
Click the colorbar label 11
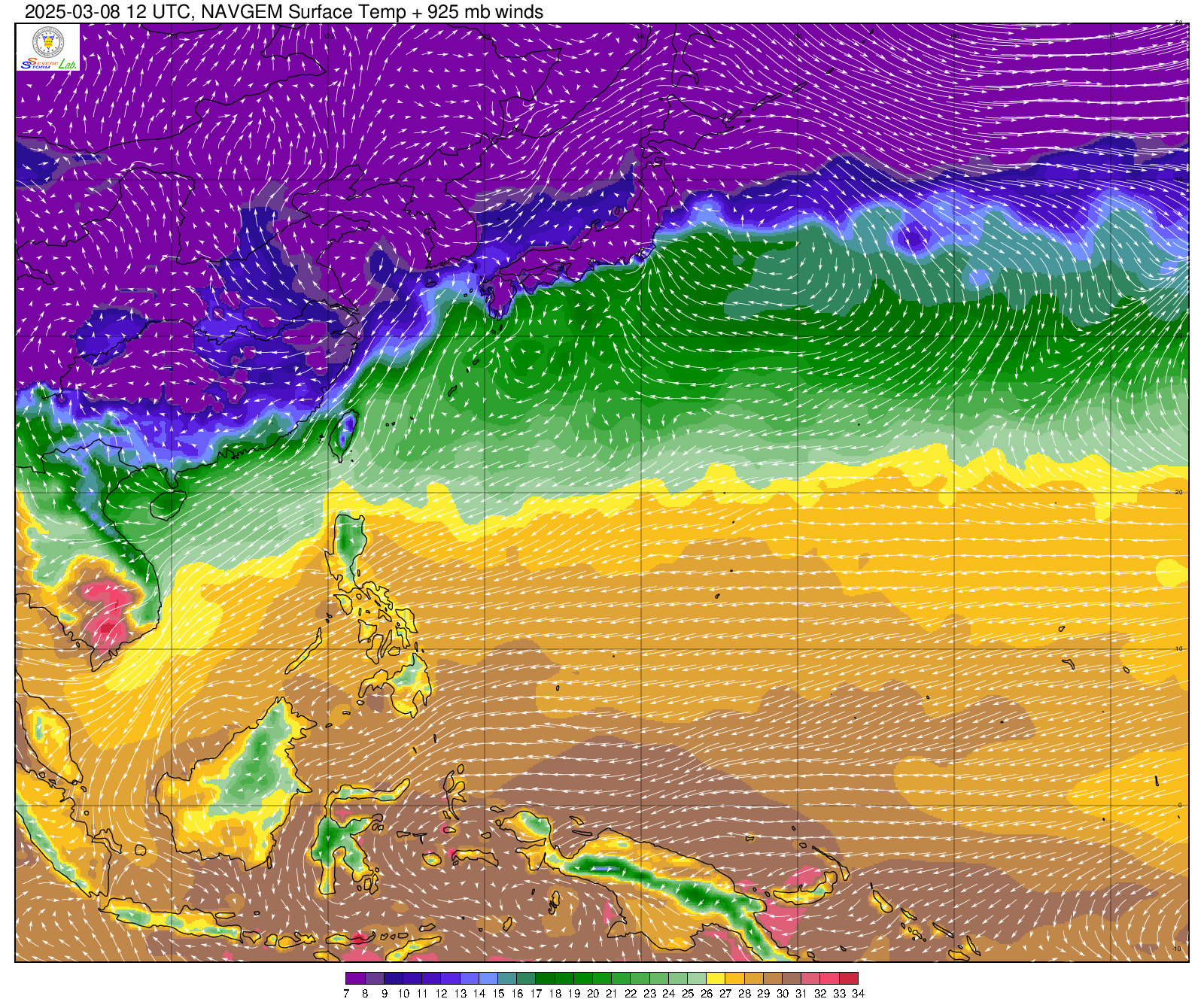click(x=422, y=994)
